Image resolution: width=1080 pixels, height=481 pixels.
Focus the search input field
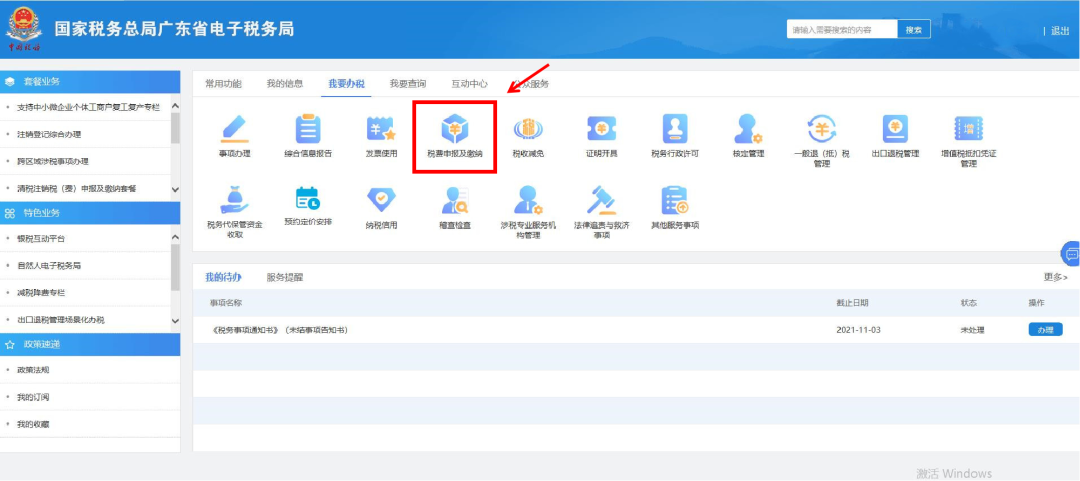pyautogui.click(x=842, y=30)
